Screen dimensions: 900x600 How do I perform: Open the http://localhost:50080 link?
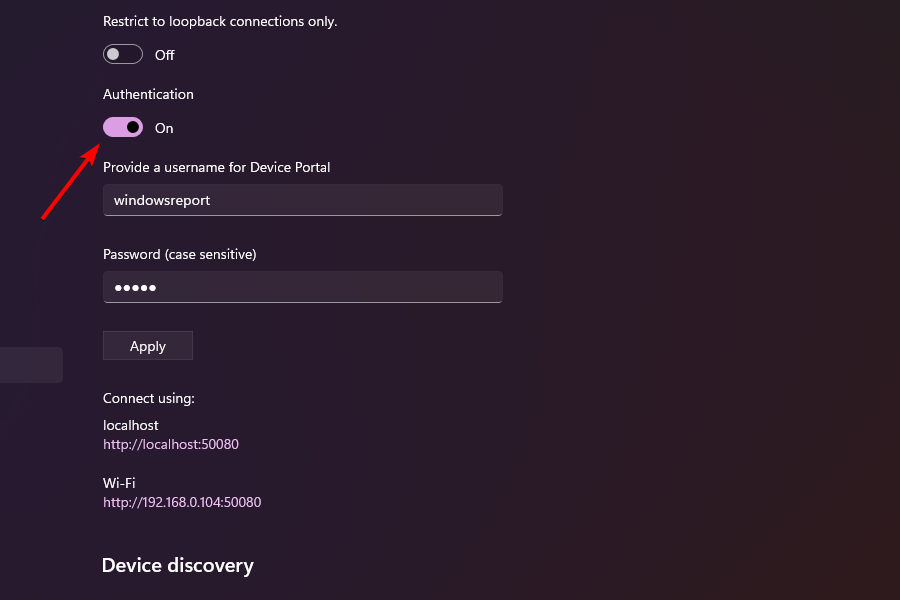pyautogui.click(x=171, y=444)
